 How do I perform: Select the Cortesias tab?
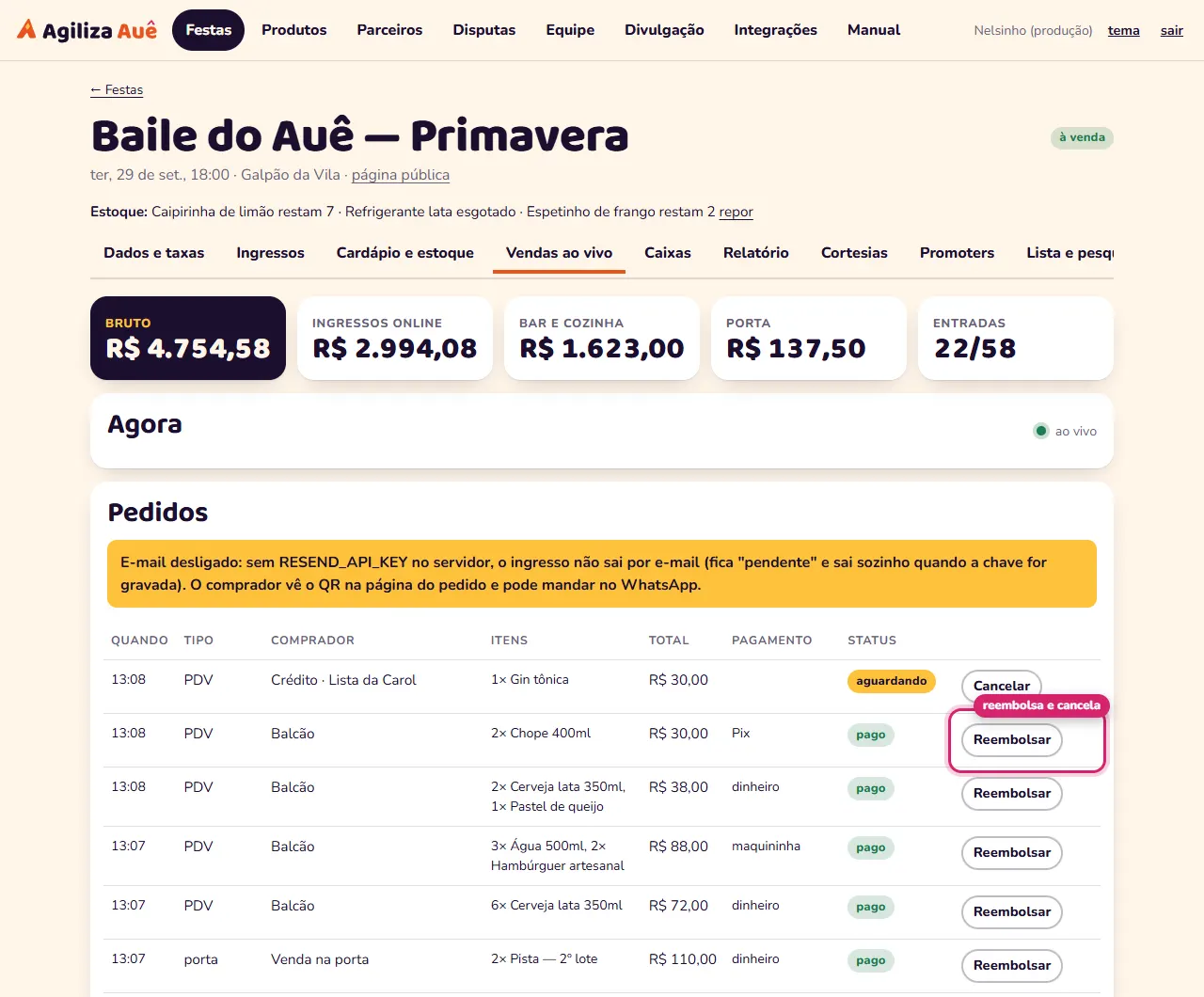[854, 253]
